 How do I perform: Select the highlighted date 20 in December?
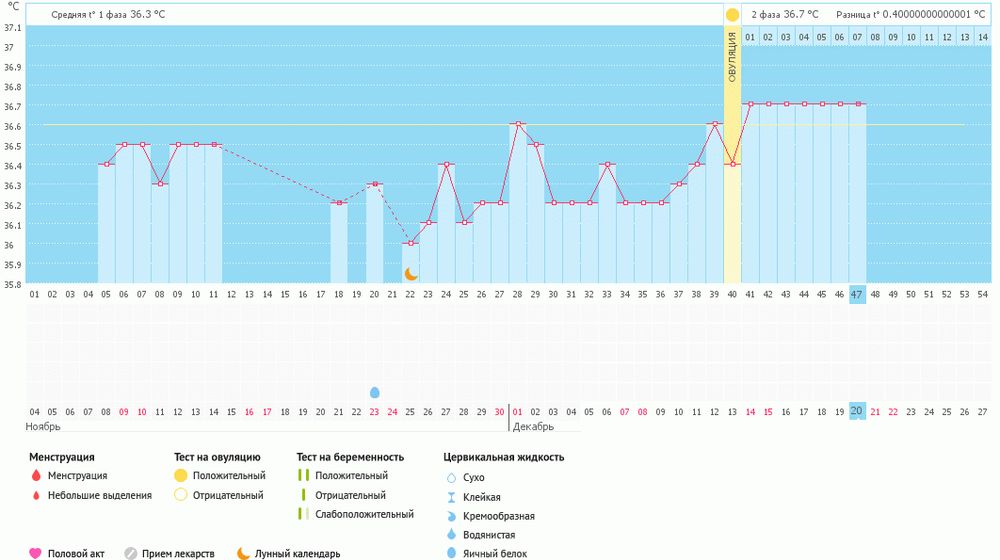pyautogui.click(x=857, y=411)
